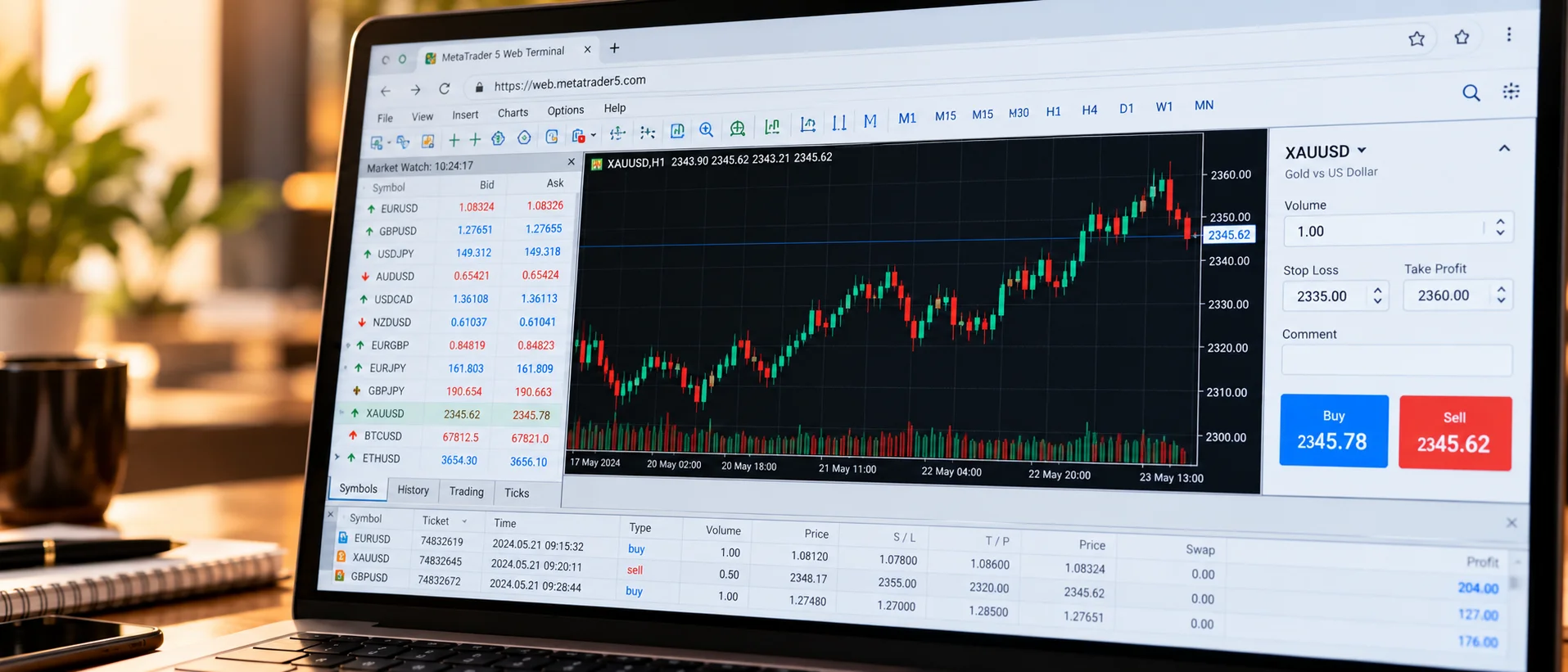
Task: Close the Market Watch panel
Action: click(571, 162)
